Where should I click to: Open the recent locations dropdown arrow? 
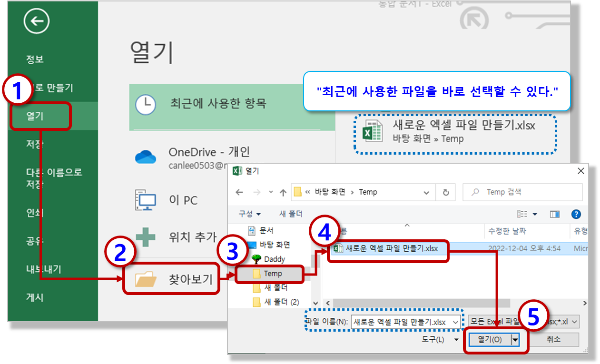point(271,192)
